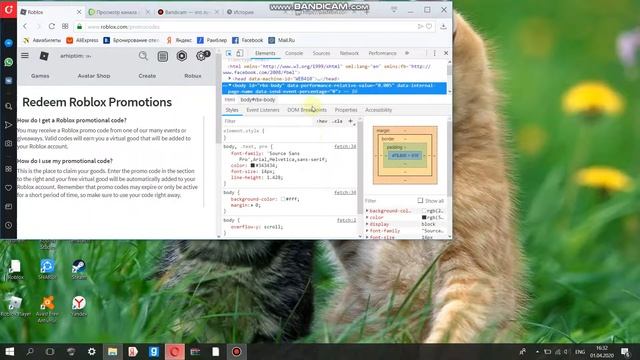
Task: Open Messenger in the Opera sidebar
Action: pos(9,43)
